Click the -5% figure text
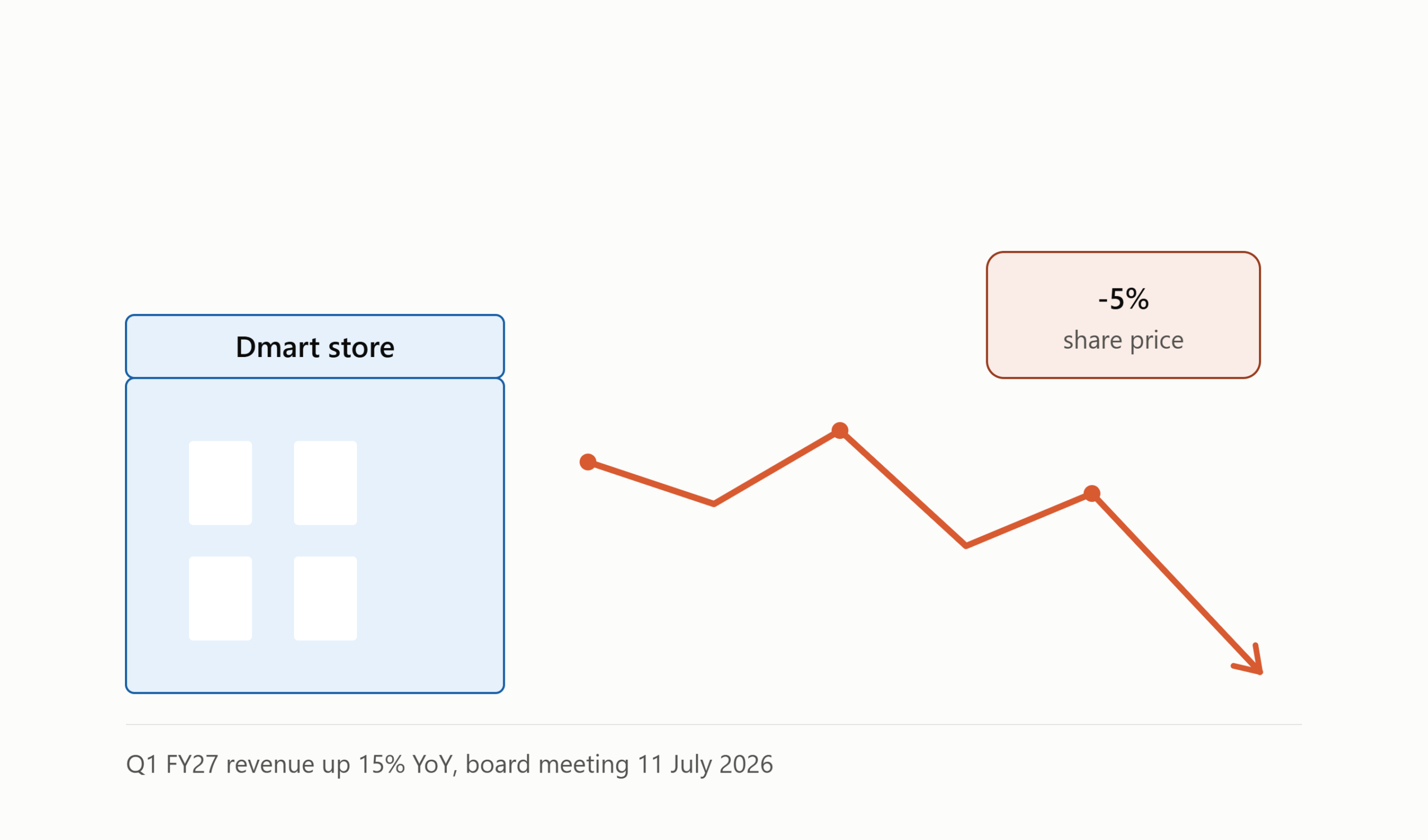The image size is (1428, 840). coord(1123,299)
